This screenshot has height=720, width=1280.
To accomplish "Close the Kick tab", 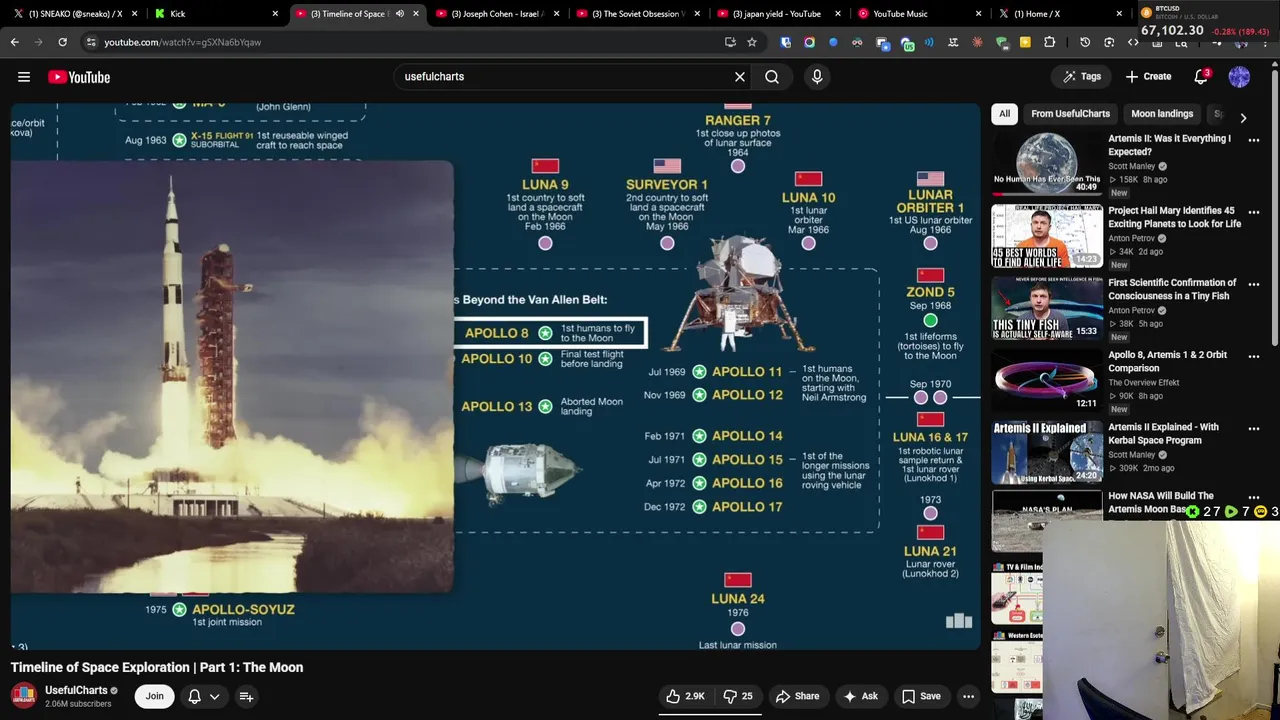I will coord(275,14).
